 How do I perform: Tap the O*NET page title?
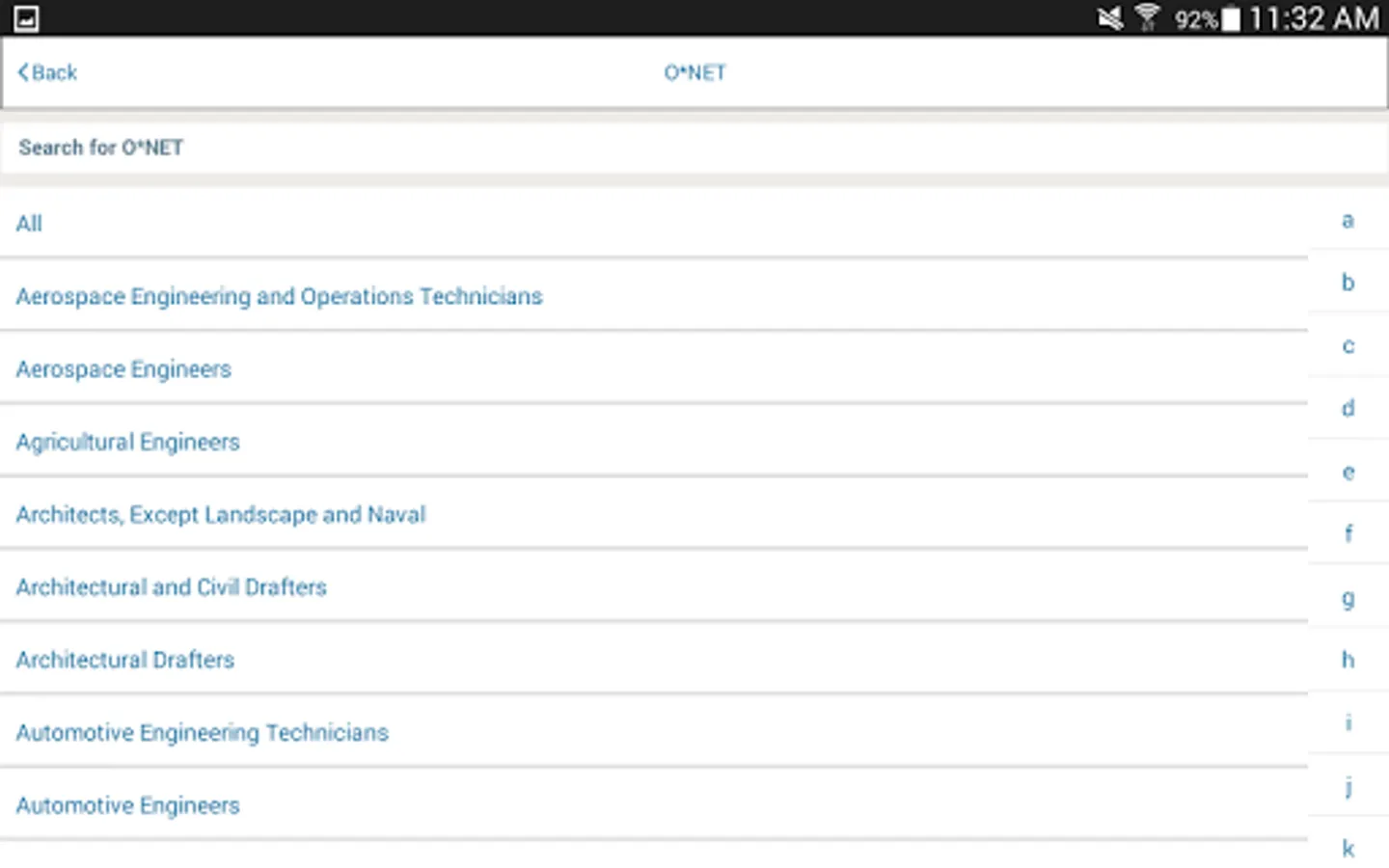pyautogui.click(x=694, y=72)
